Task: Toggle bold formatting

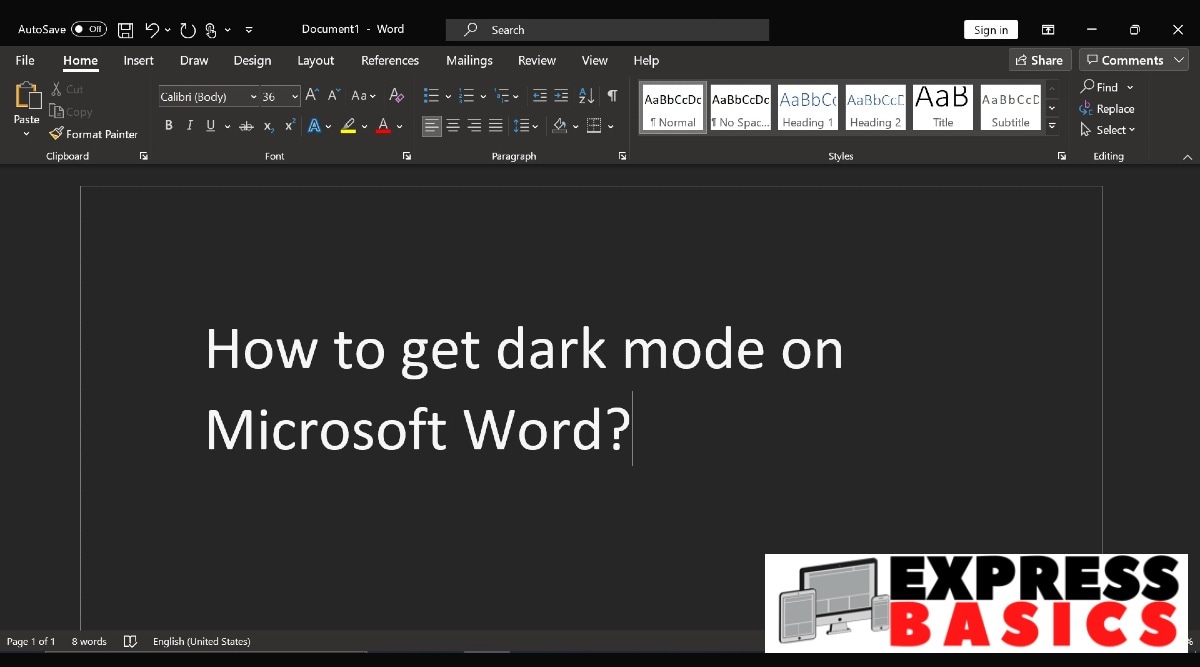Action: (168, 126)
